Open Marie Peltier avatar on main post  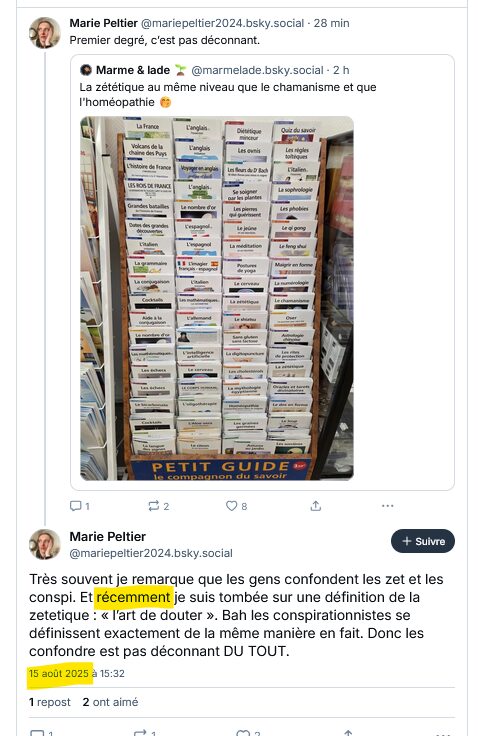(x=45, y=544)
